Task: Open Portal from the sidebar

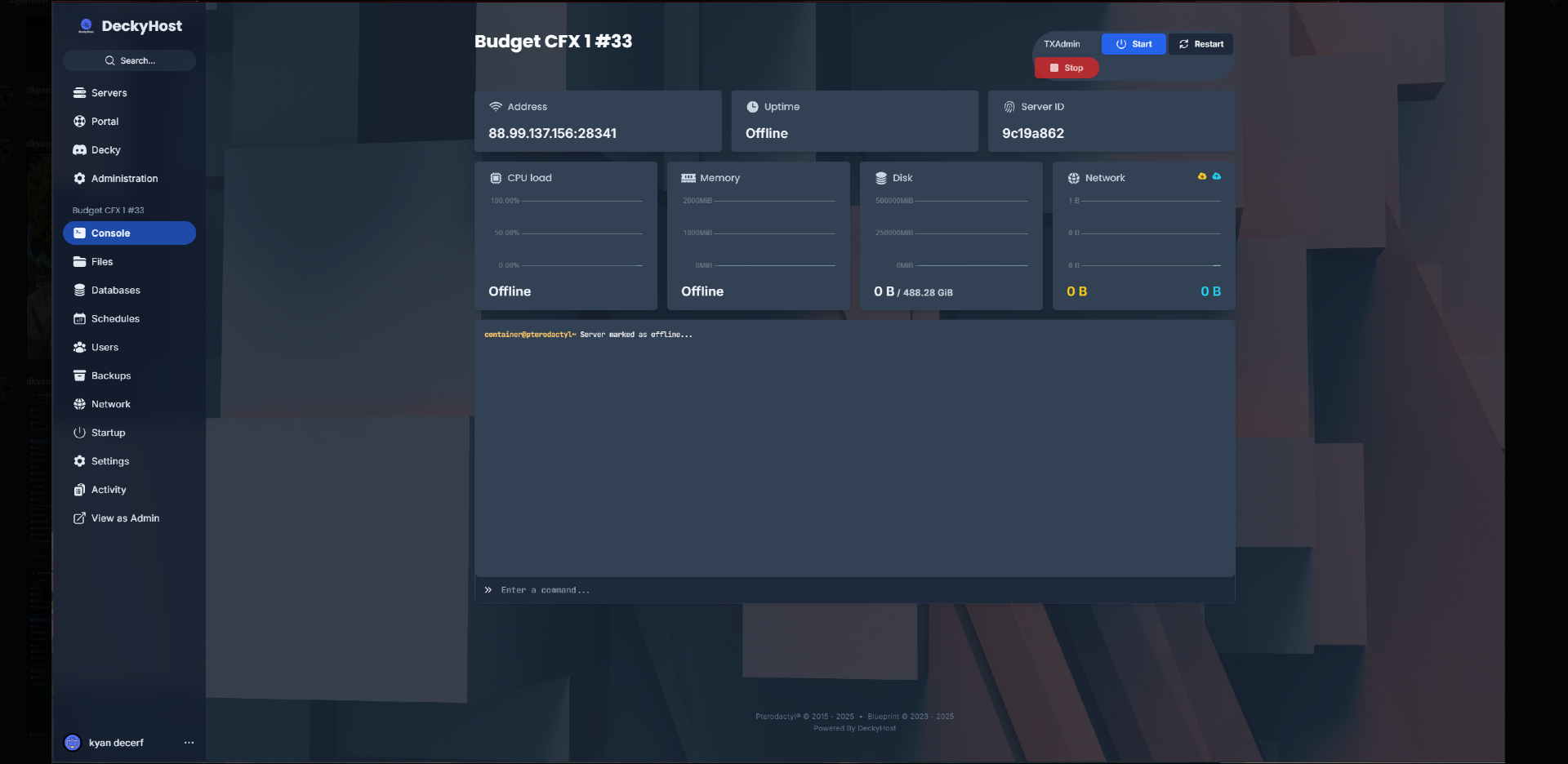Action: (105, 122)
